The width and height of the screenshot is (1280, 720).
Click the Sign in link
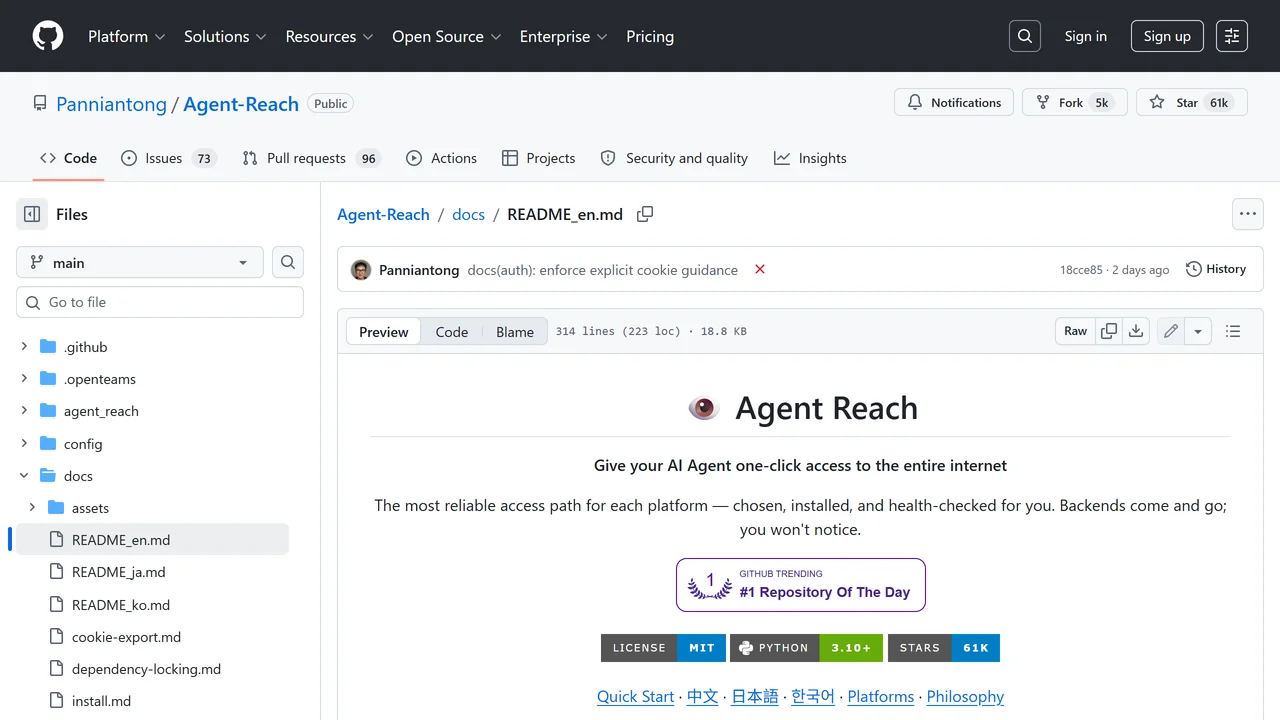(1086, 36)
